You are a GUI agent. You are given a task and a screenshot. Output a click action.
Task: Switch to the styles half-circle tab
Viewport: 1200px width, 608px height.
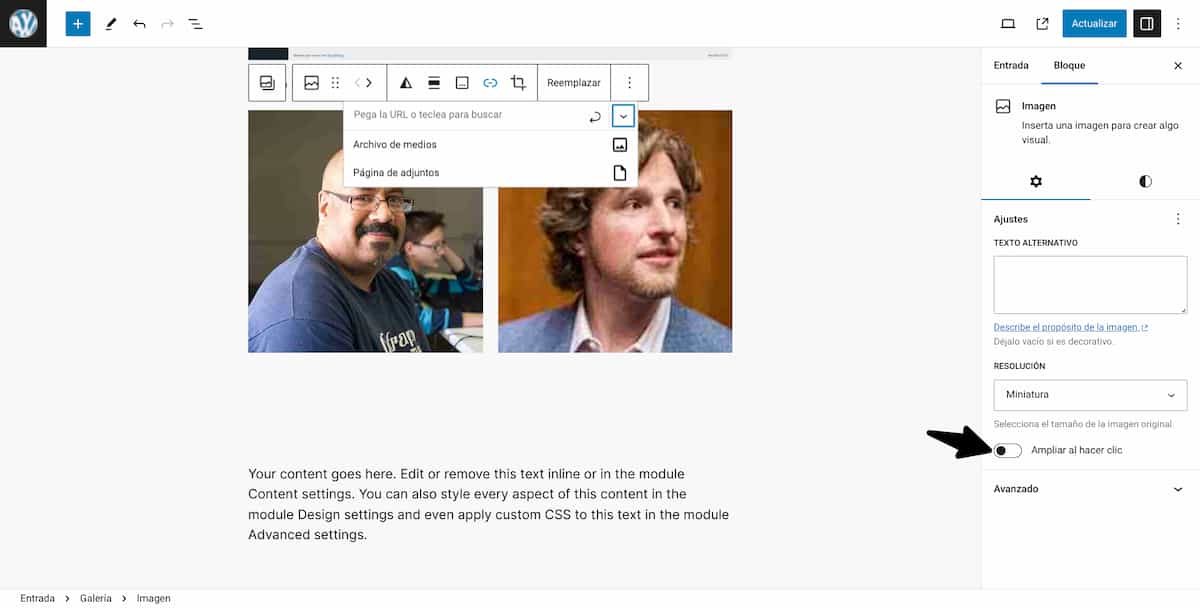[x=1145, y=181]
